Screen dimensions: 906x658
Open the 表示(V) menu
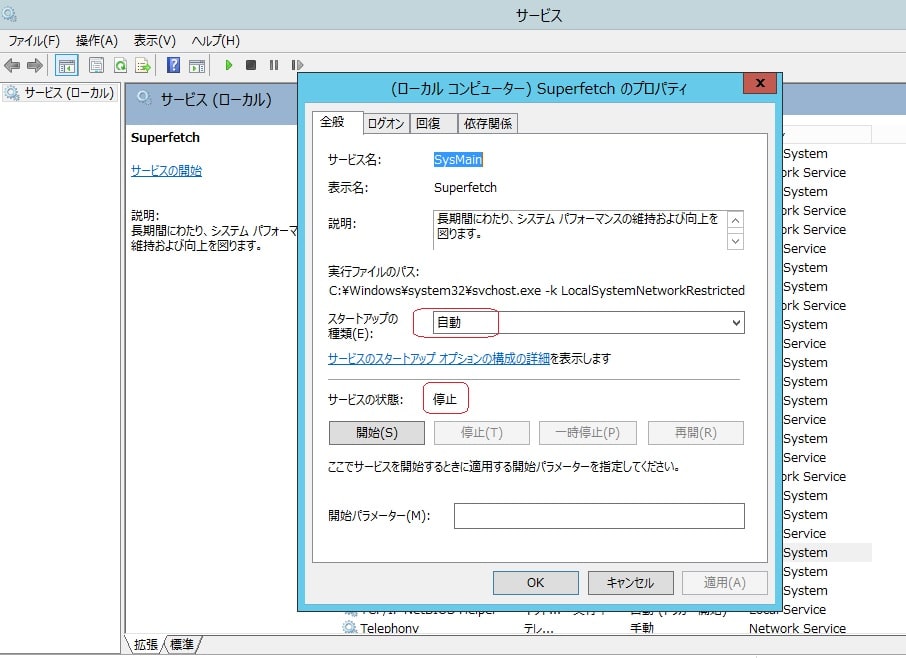pyautogui.click(x=154, y=40)
